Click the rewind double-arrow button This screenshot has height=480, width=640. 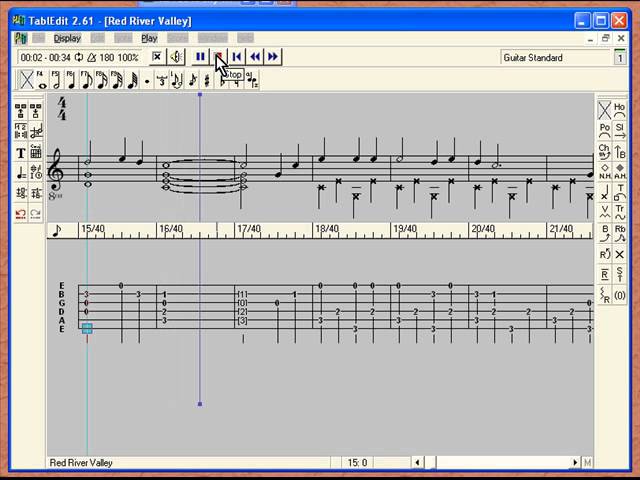coord(255,57)
